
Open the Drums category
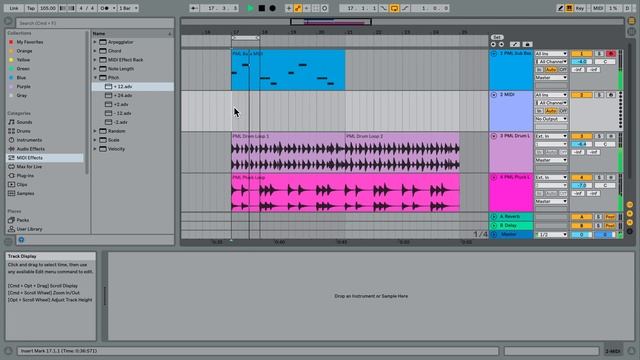23,131
